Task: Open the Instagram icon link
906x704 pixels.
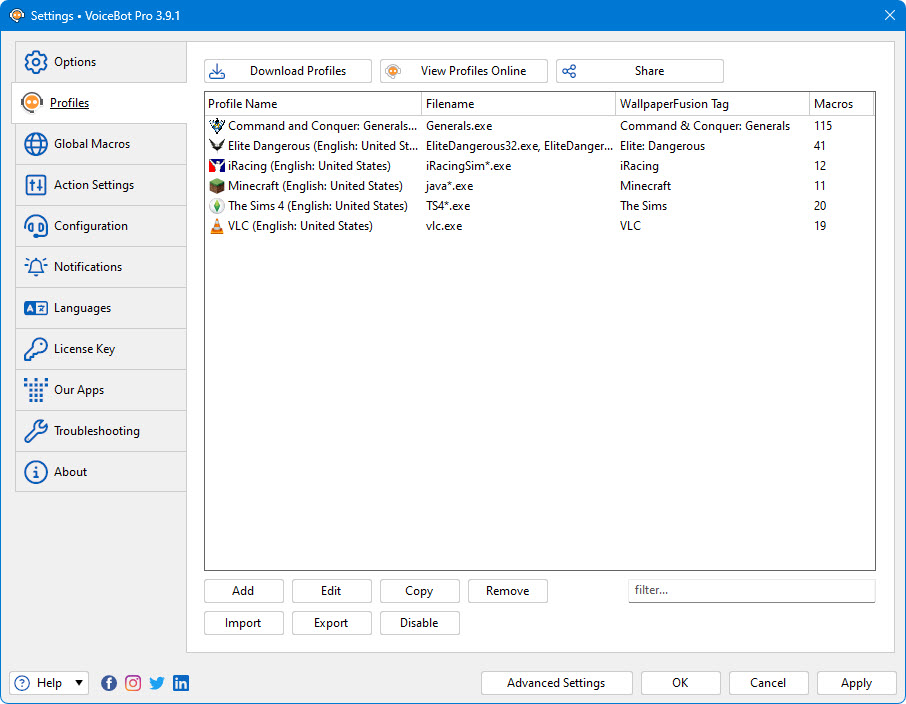Action: pos(133,683)
